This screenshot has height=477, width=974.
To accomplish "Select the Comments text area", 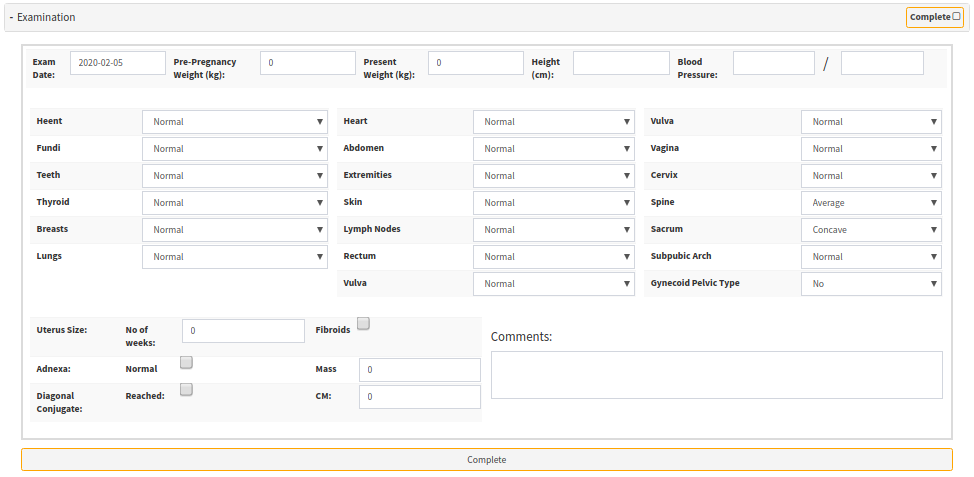I will (716, 375).
